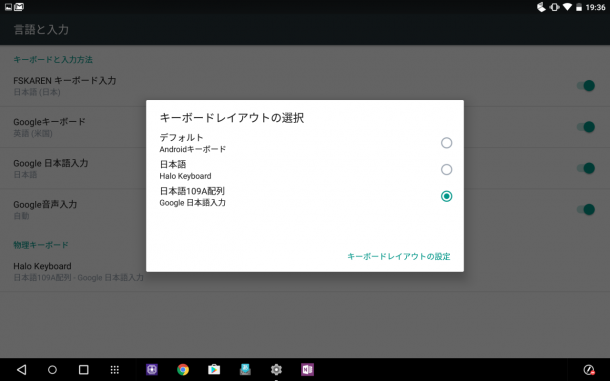Toggle Google 日本語入力 switch
Screen dimensions: 610x381
(585, 168)
